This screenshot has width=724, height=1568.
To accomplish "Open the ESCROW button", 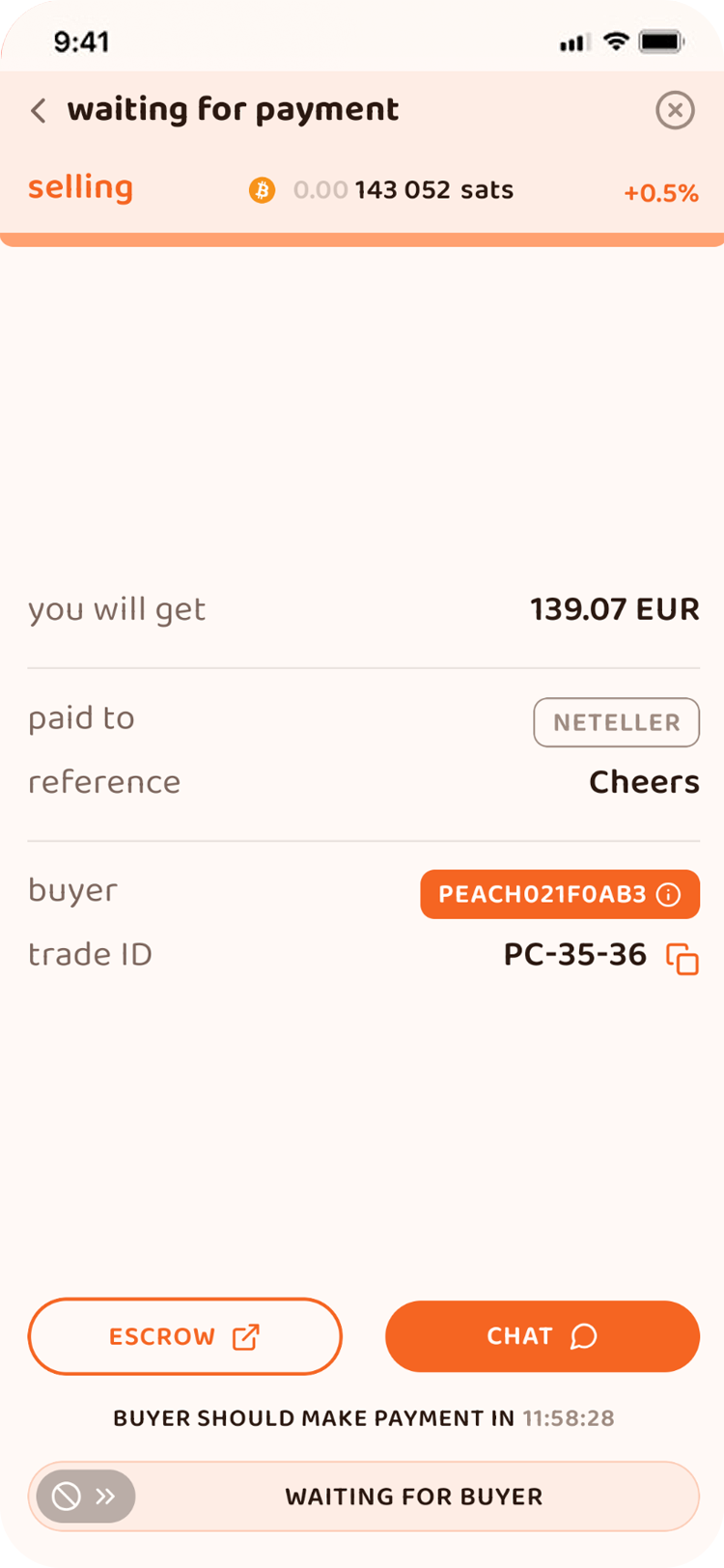I will pyautogui.click(x=185, y=1336).
